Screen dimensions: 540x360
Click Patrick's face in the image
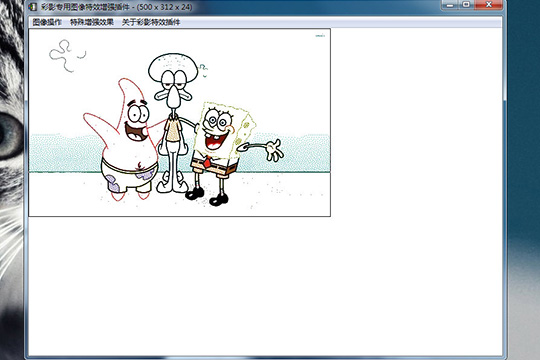pyautogui.click(x=138, y=122)
